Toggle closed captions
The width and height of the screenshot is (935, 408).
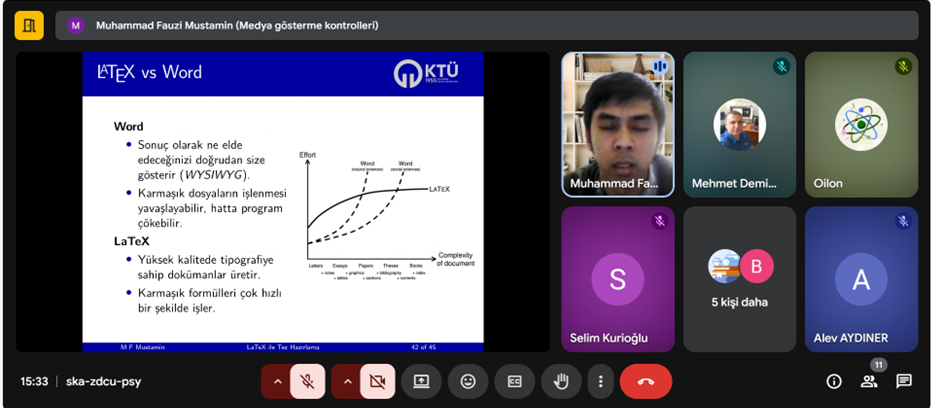515,381
